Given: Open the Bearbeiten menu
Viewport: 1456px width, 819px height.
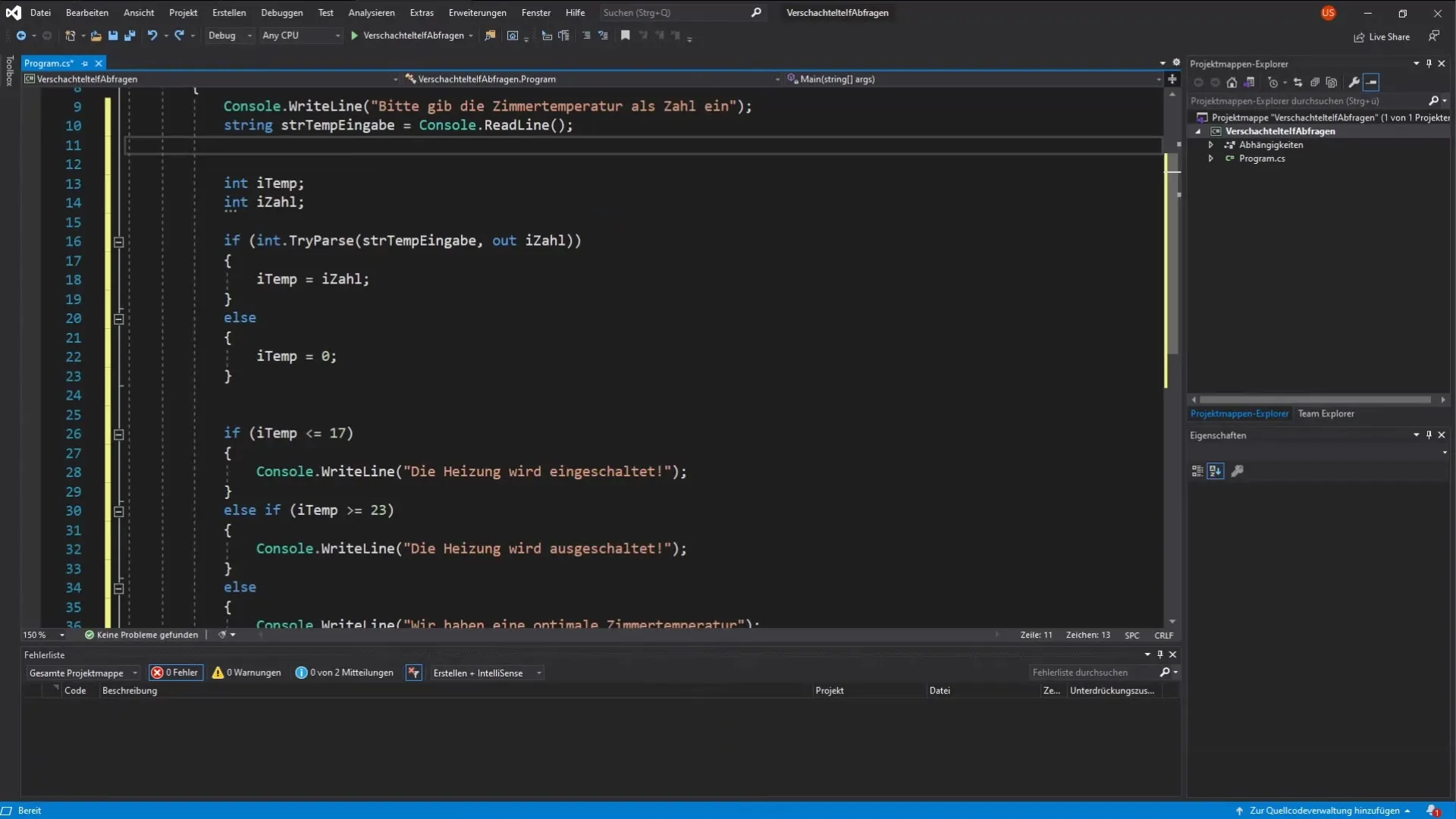Looking at the screenshot, I should click(x=86, y=13).
